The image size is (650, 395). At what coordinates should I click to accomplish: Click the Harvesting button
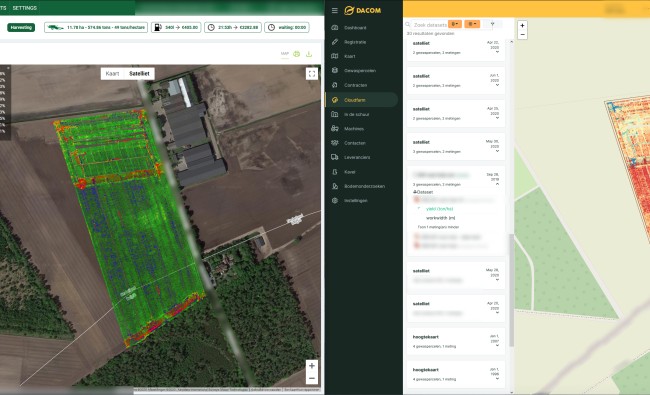coord(21,27)
